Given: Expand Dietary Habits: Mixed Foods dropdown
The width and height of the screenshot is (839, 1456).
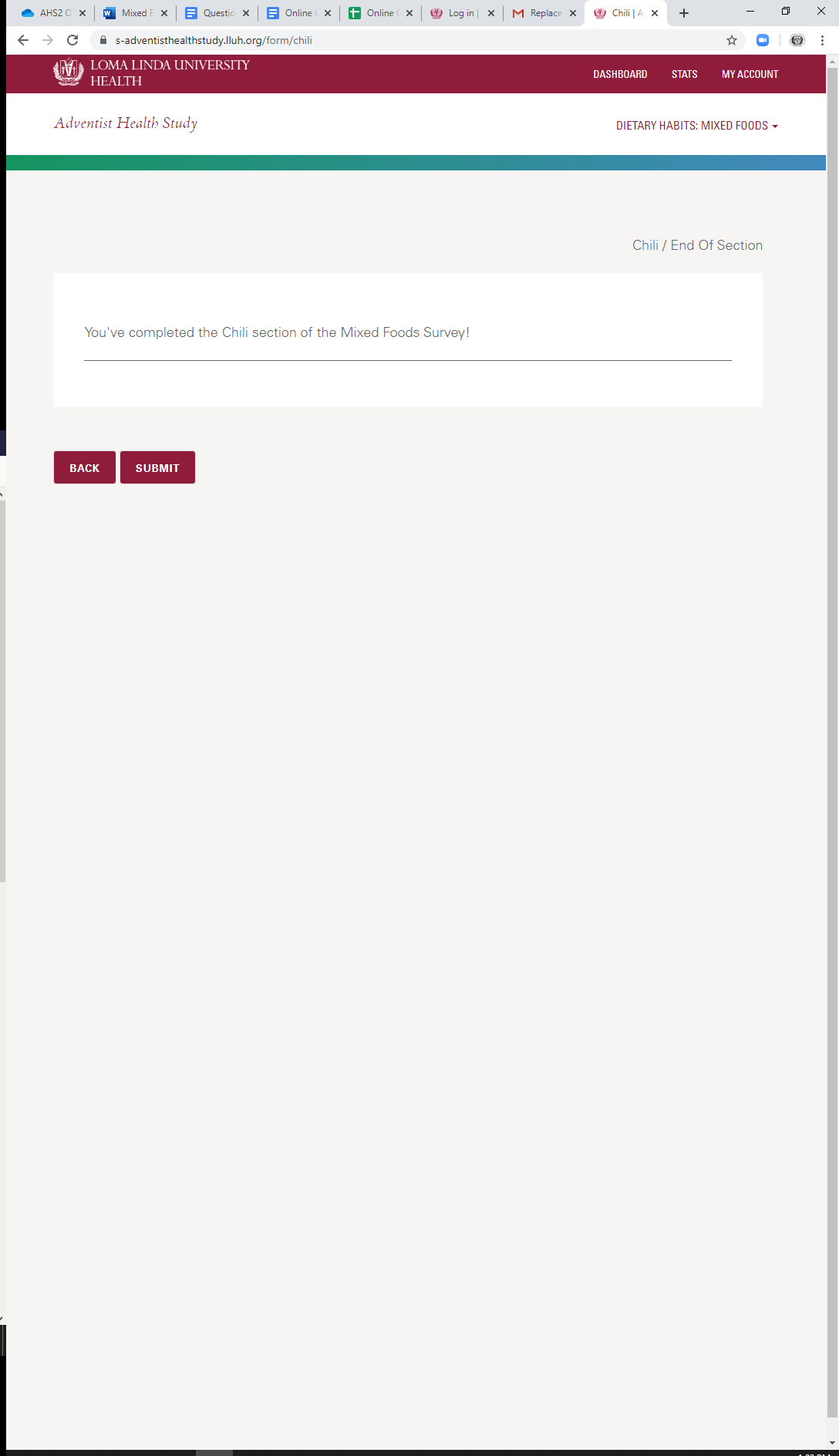Looking at the screenshot, I should pyautogui.click(x=696, y=126).
